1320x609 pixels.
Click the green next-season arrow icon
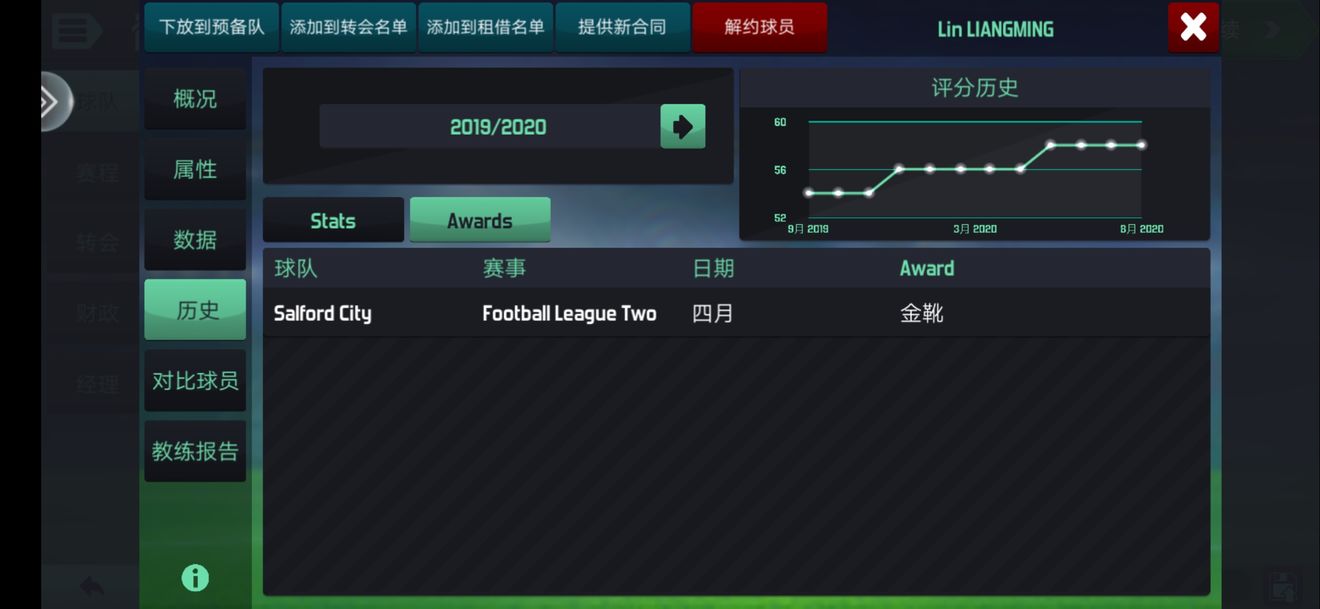pyautogui.click(x=683, y=126)
